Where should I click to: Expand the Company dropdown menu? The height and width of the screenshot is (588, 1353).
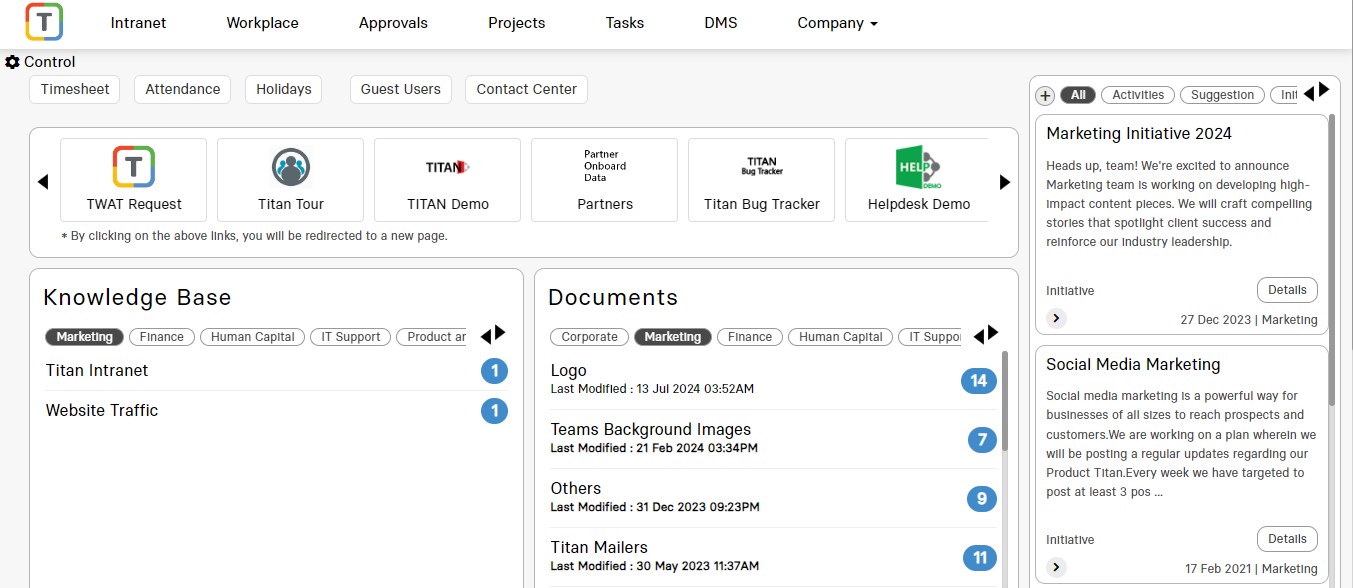[x=837, y=23]
